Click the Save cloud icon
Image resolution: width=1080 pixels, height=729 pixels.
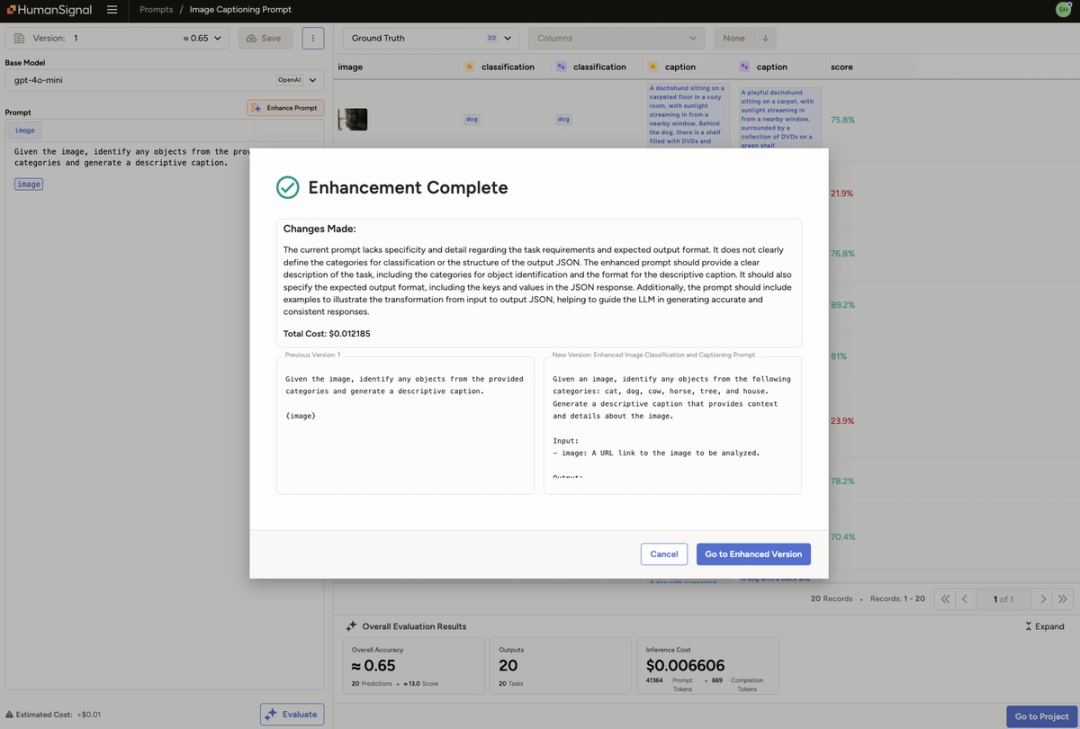252,37
